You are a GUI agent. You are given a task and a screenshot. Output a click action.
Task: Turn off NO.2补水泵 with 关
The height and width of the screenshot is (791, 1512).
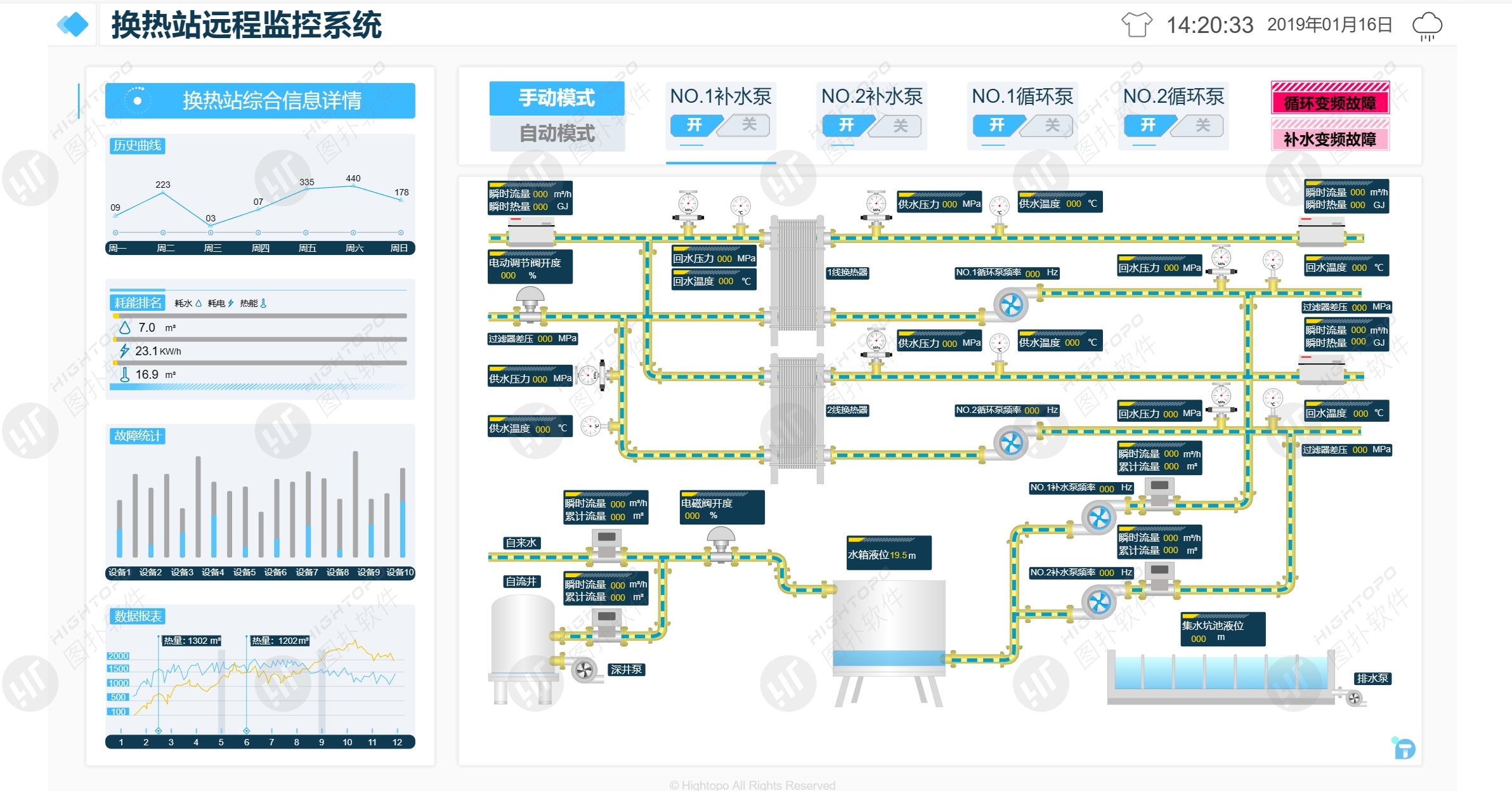(899, 126)
